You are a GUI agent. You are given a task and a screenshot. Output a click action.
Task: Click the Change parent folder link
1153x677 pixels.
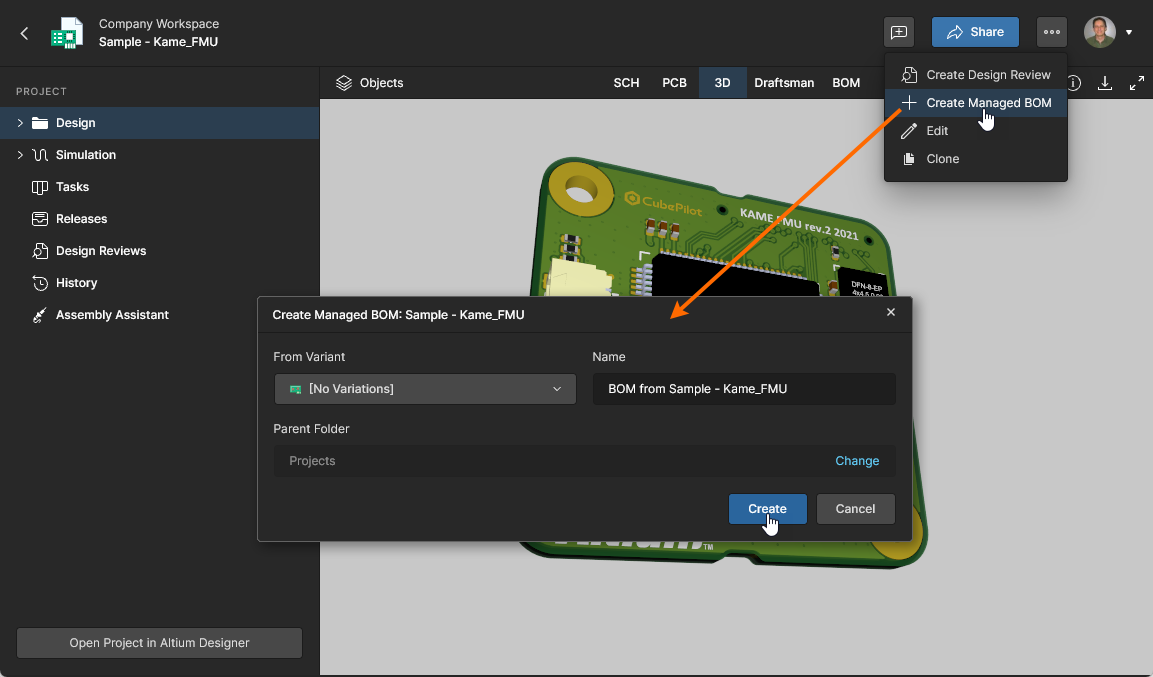pos(857,461)
